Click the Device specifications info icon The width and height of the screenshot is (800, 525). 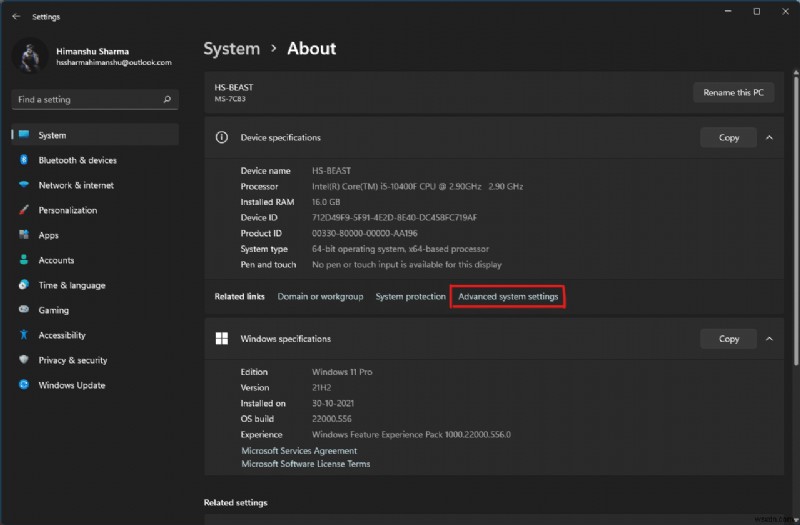pos(221,137)
